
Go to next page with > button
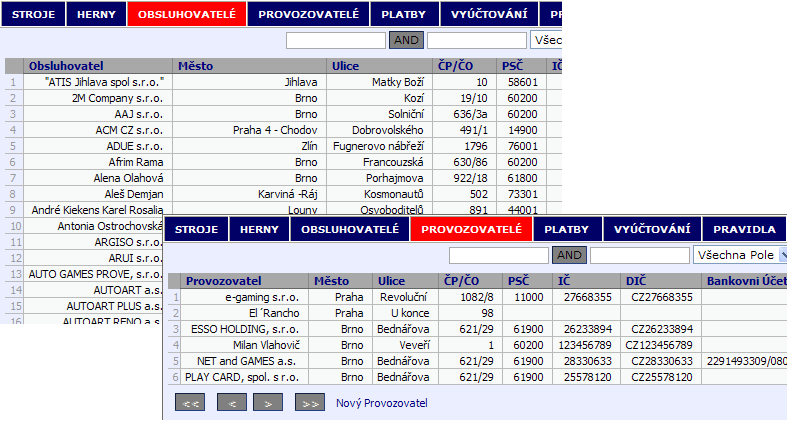coord(268,403)
